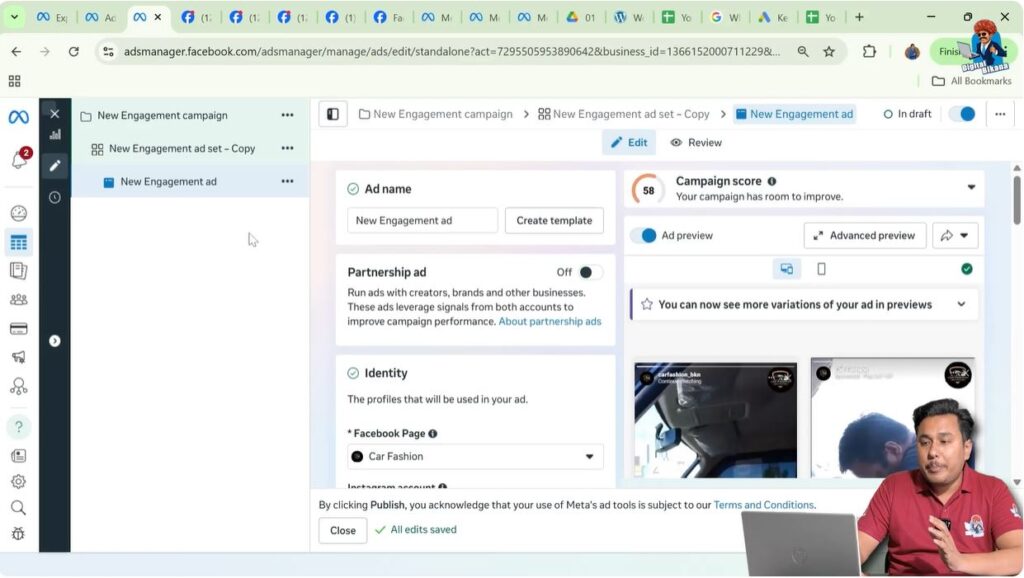Open Ads reporting icon in sidebar

click(x=19, y=270)
